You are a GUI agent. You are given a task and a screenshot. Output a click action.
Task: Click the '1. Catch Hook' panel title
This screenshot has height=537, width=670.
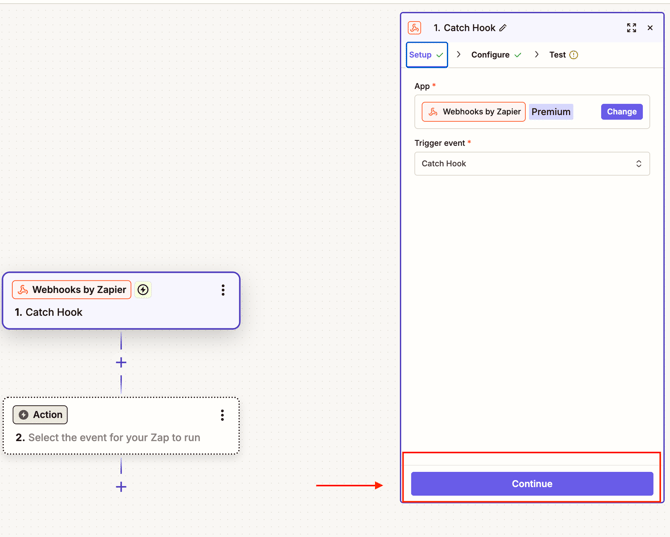pos(464,28)
